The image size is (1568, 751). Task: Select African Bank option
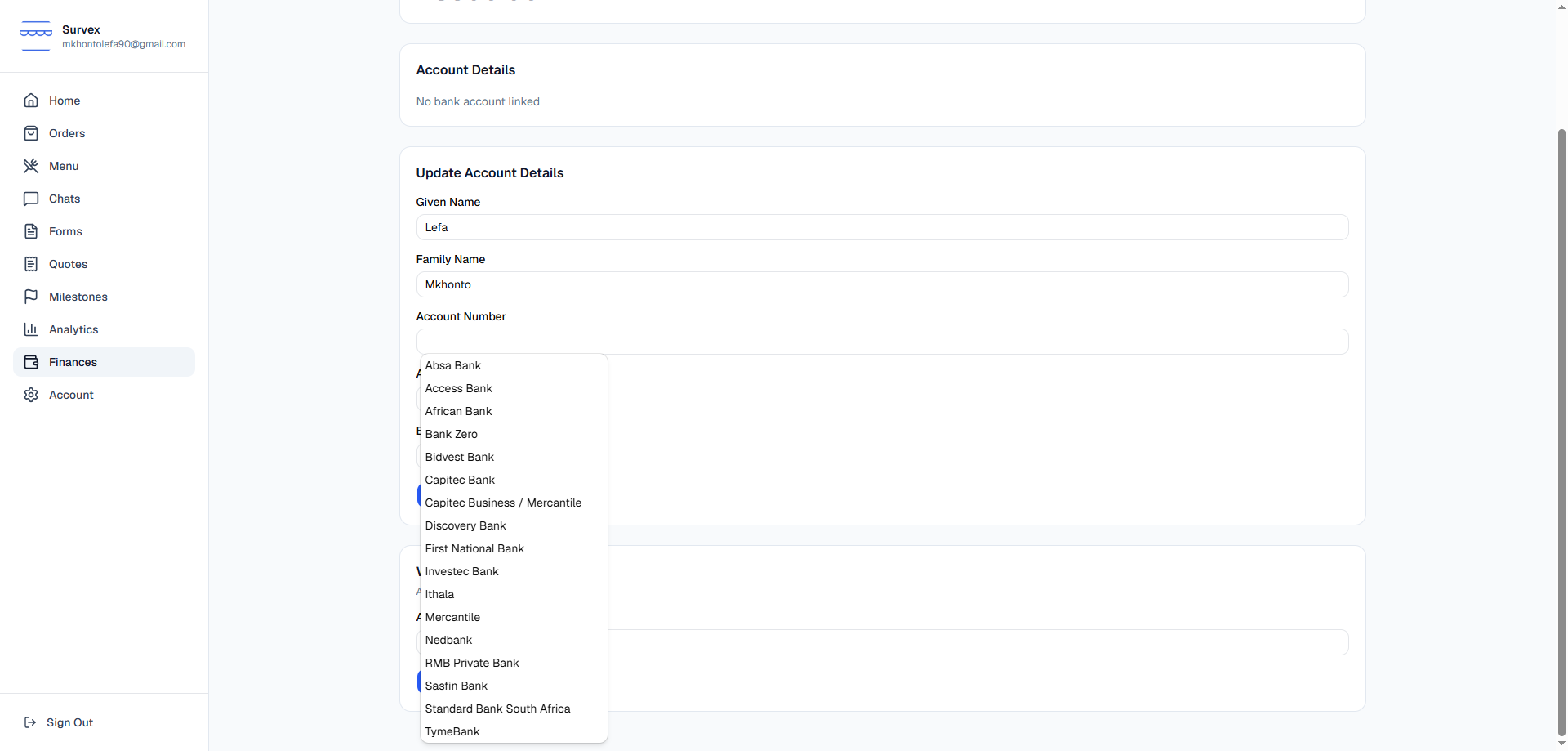pyautogui.click(x=514, y=411)
